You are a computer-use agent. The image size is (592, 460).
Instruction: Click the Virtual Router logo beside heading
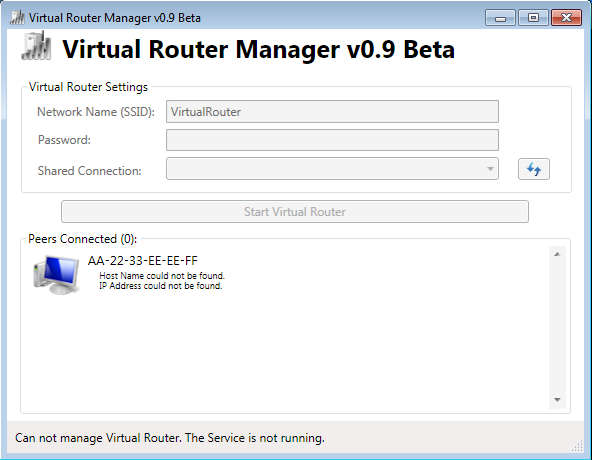click(x=37, y=46)
